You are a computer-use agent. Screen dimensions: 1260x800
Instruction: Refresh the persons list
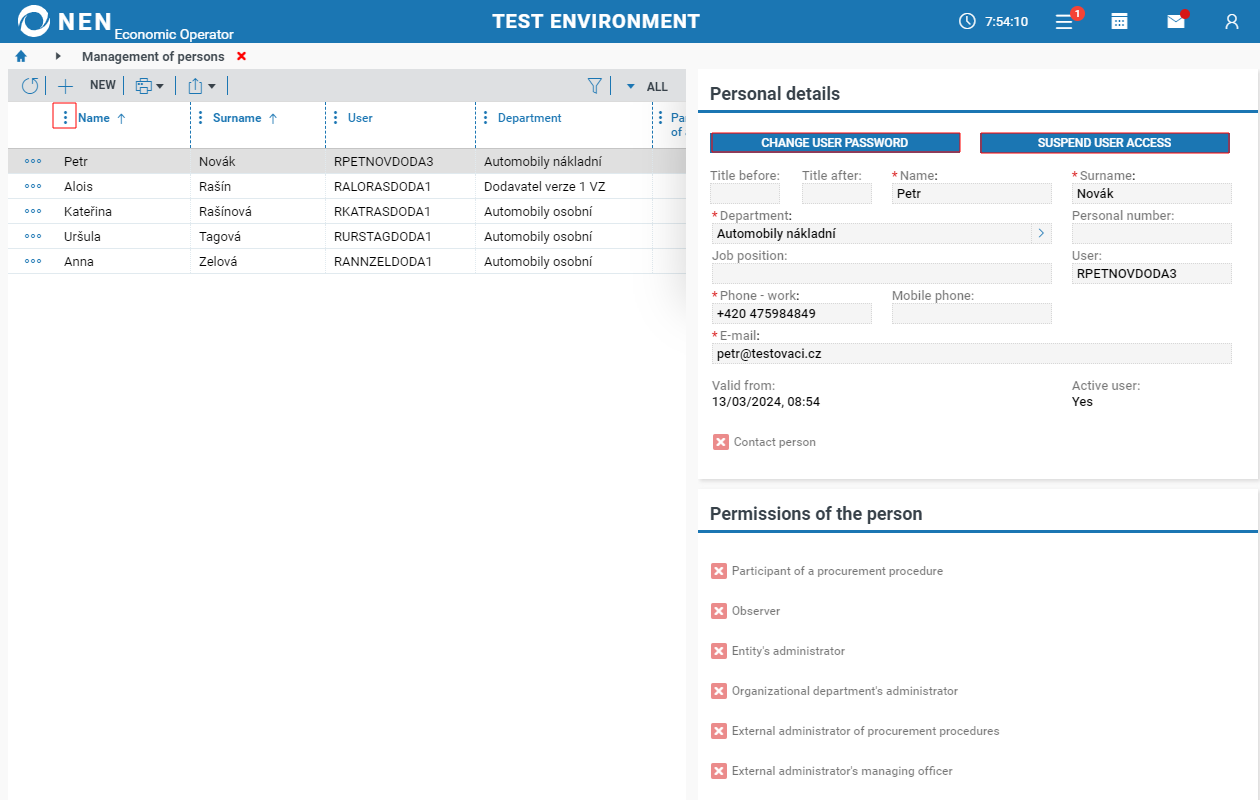(30, 86)
